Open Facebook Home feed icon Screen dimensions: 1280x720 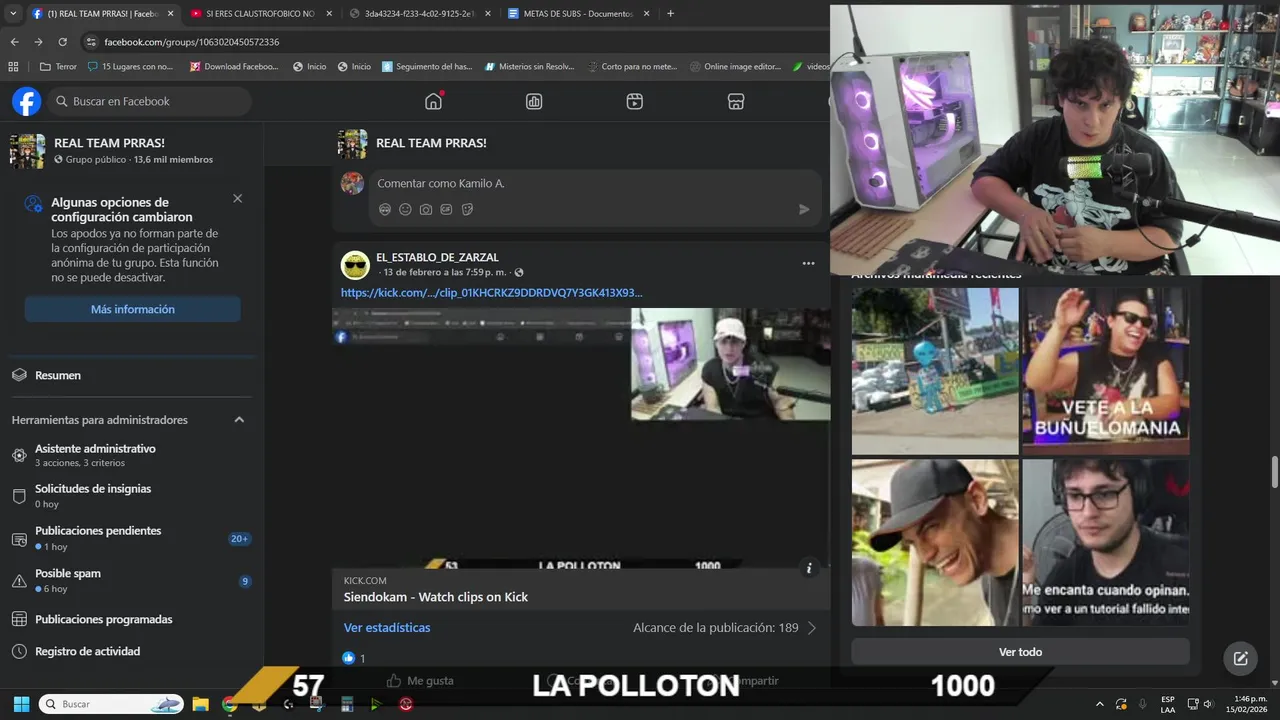[433, 101]
